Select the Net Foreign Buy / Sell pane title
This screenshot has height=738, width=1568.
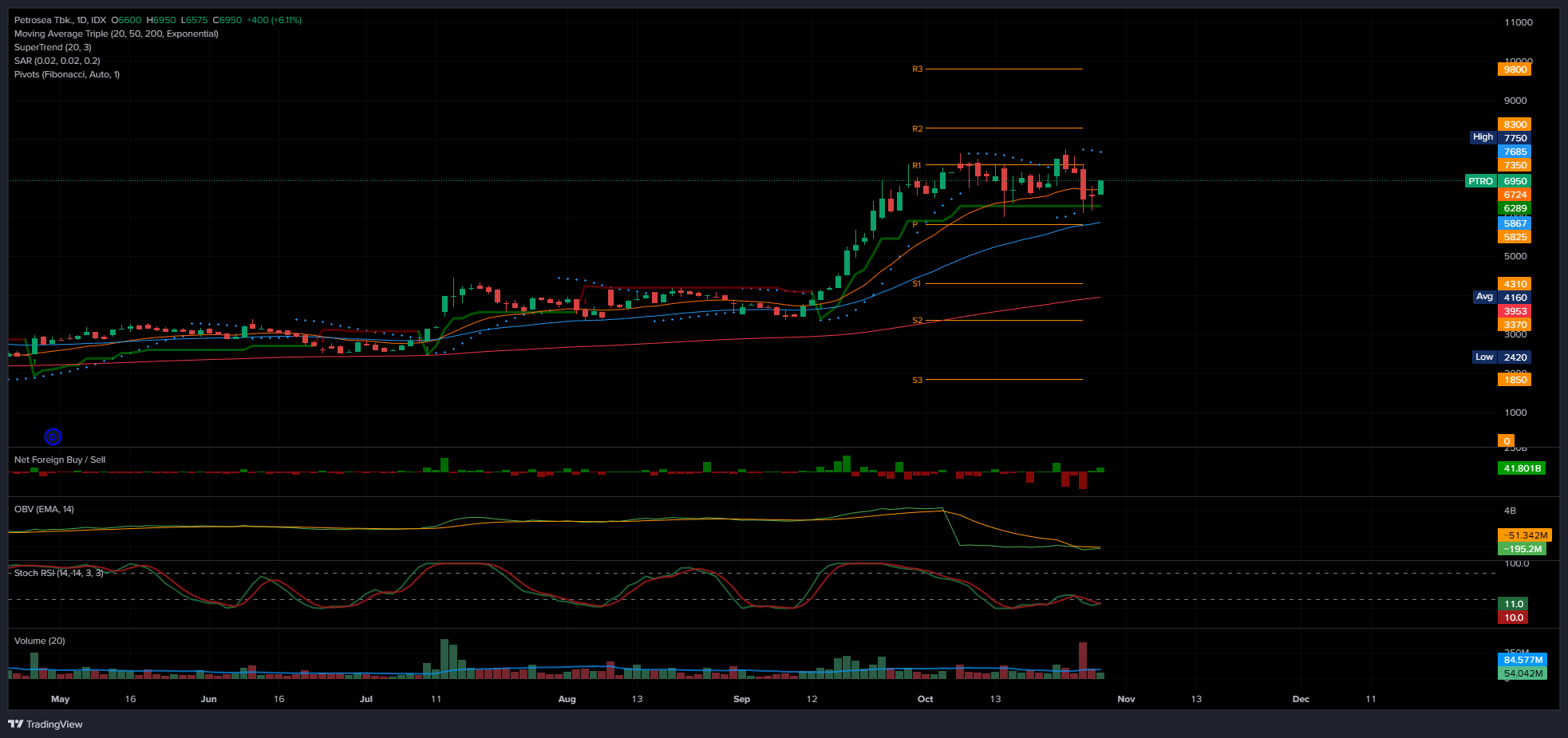(60, 460)
